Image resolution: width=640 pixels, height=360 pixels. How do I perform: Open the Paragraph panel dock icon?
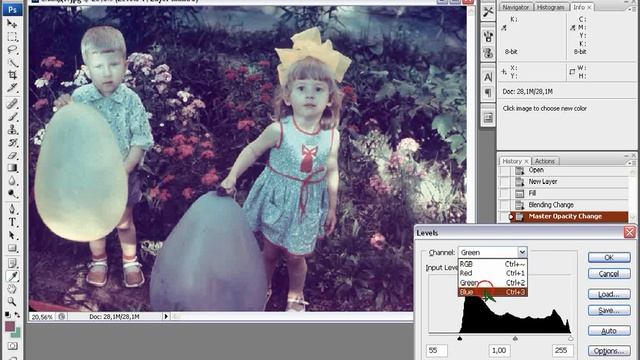[488, 93]
